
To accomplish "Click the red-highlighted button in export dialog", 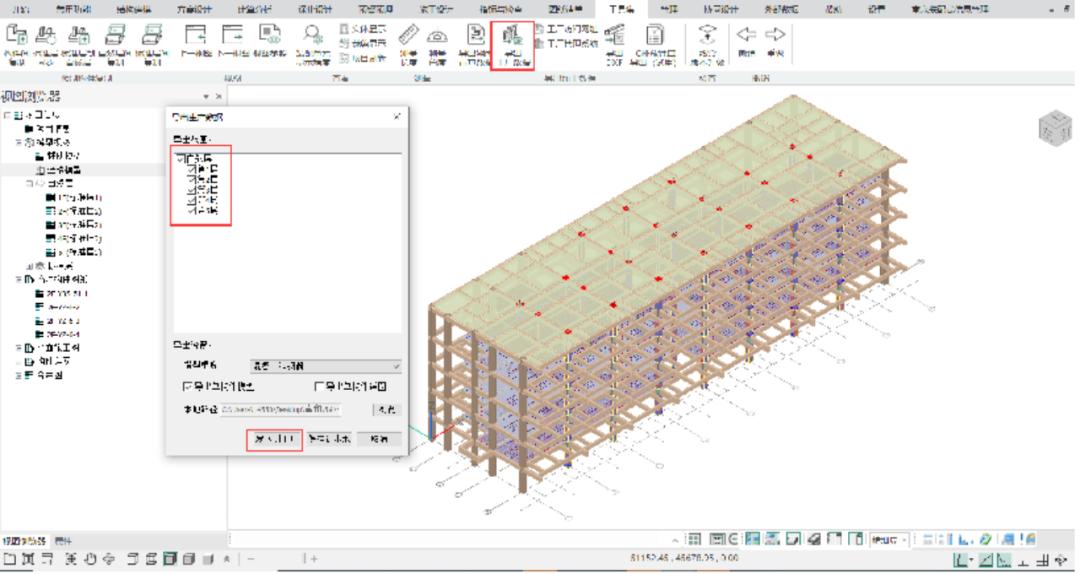I will point(274,440).
